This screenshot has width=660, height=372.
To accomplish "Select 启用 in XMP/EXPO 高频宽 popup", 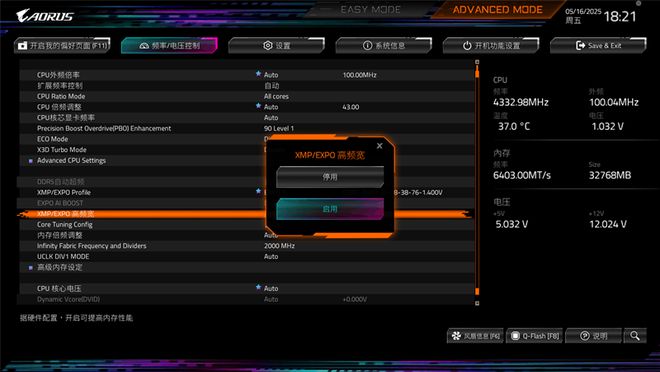I will coord(330,209).
